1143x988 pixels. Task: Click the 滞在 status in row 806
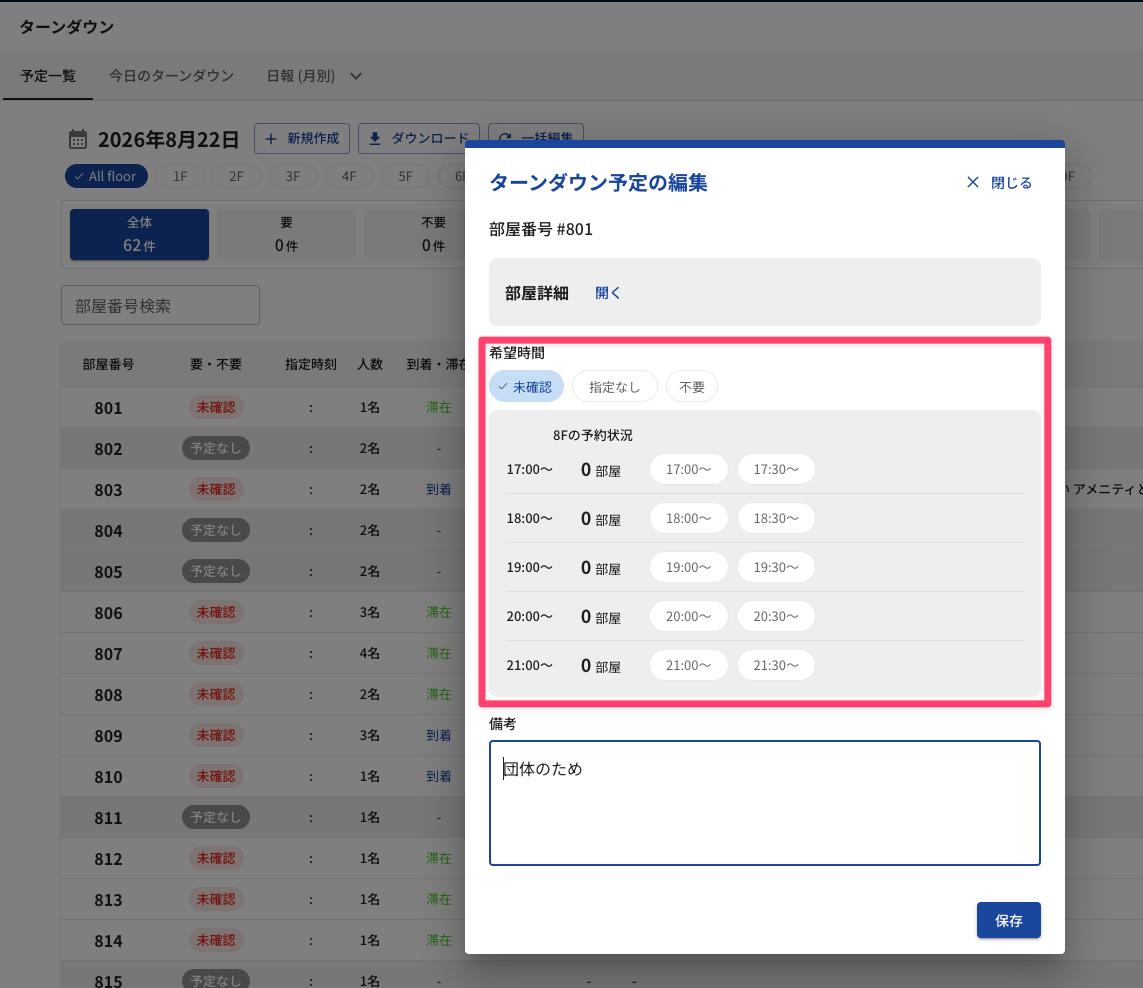[438, 612]
